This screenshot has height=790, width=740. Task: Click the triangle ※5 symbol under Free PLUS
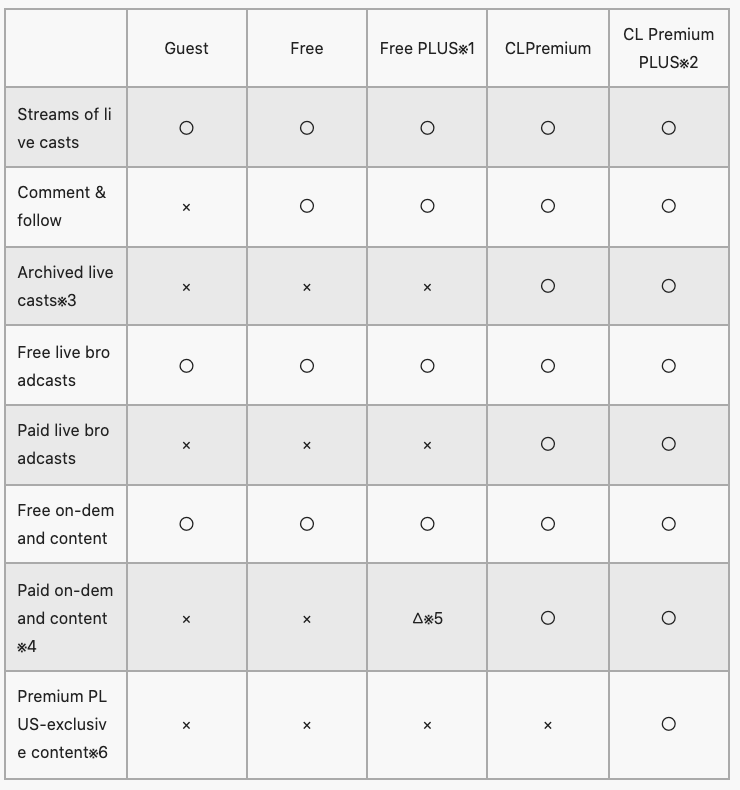coord(427,619)
